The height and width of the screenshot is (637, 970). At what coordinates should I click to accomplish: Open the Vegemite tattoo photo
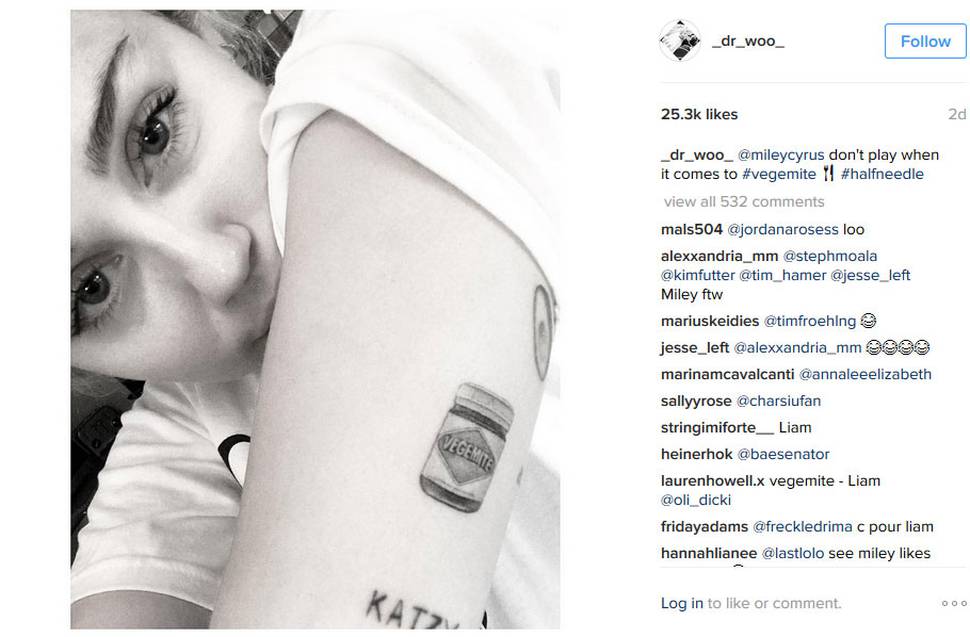click(x=315, y=319)
